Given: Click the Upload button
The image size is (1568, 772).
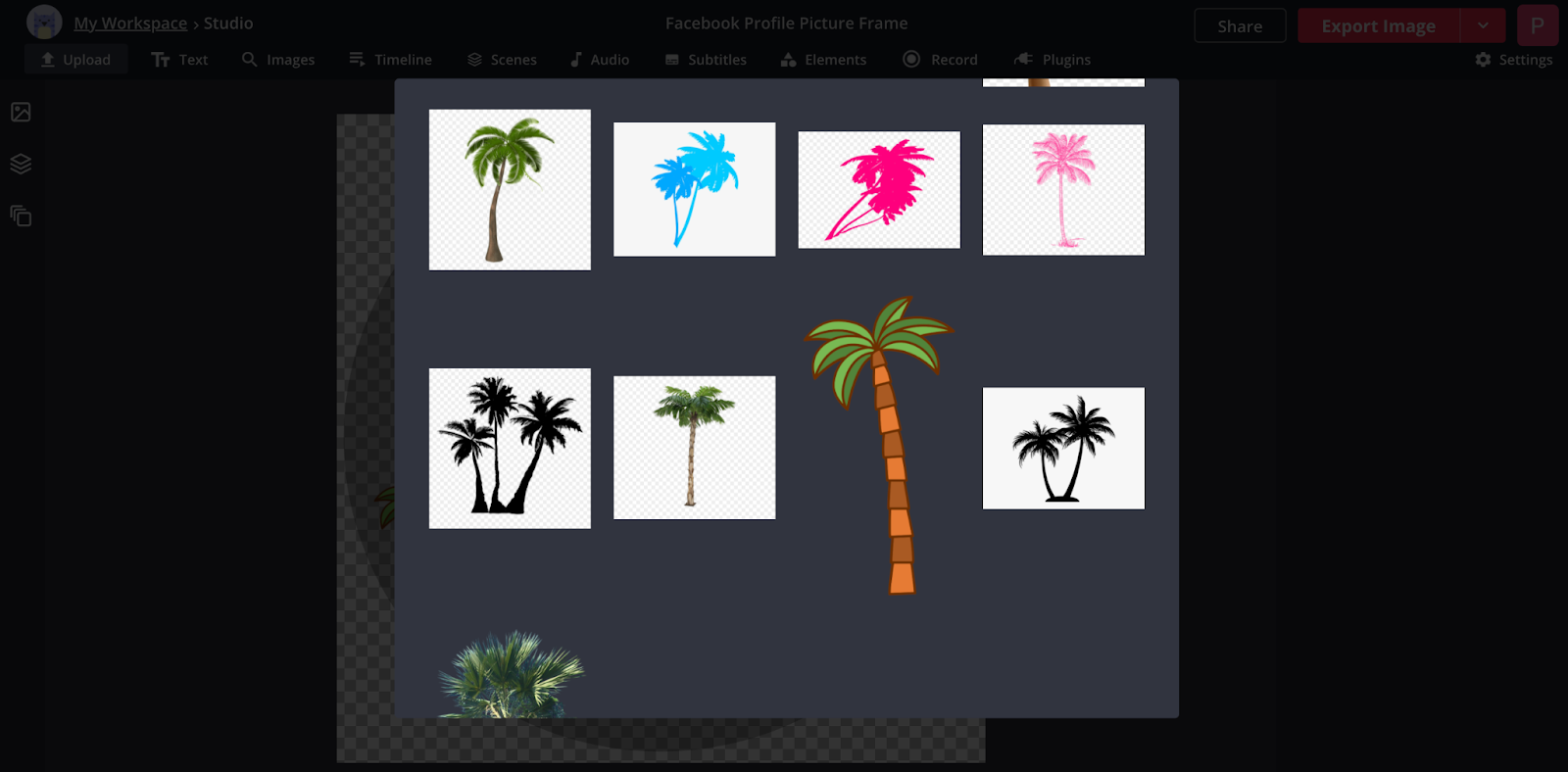Looking at the screenshot, I should coord(75,60).
